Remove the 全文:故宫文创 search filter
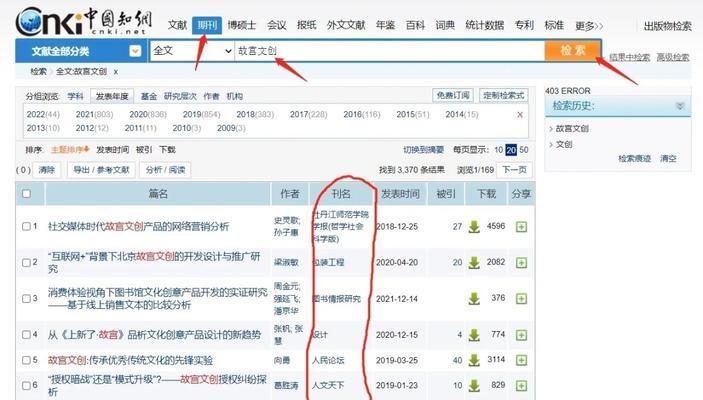This screenshot has height=400, width=703. [116, 72]
